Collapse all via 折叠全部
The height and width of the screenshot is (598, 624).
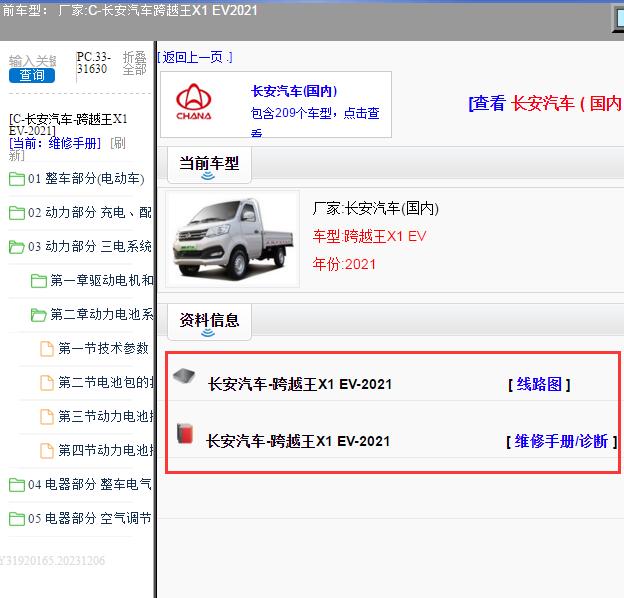tap(135, 63)
